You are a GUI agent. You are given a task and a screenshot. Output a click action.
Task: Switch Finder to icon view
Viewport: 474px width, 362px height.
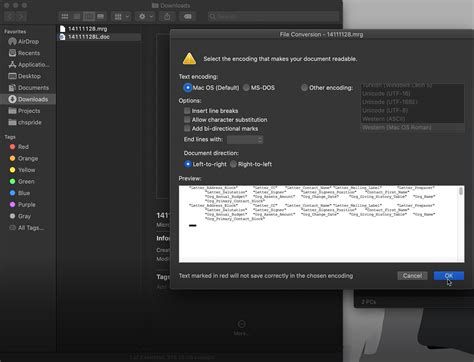[x=65, y=16]
